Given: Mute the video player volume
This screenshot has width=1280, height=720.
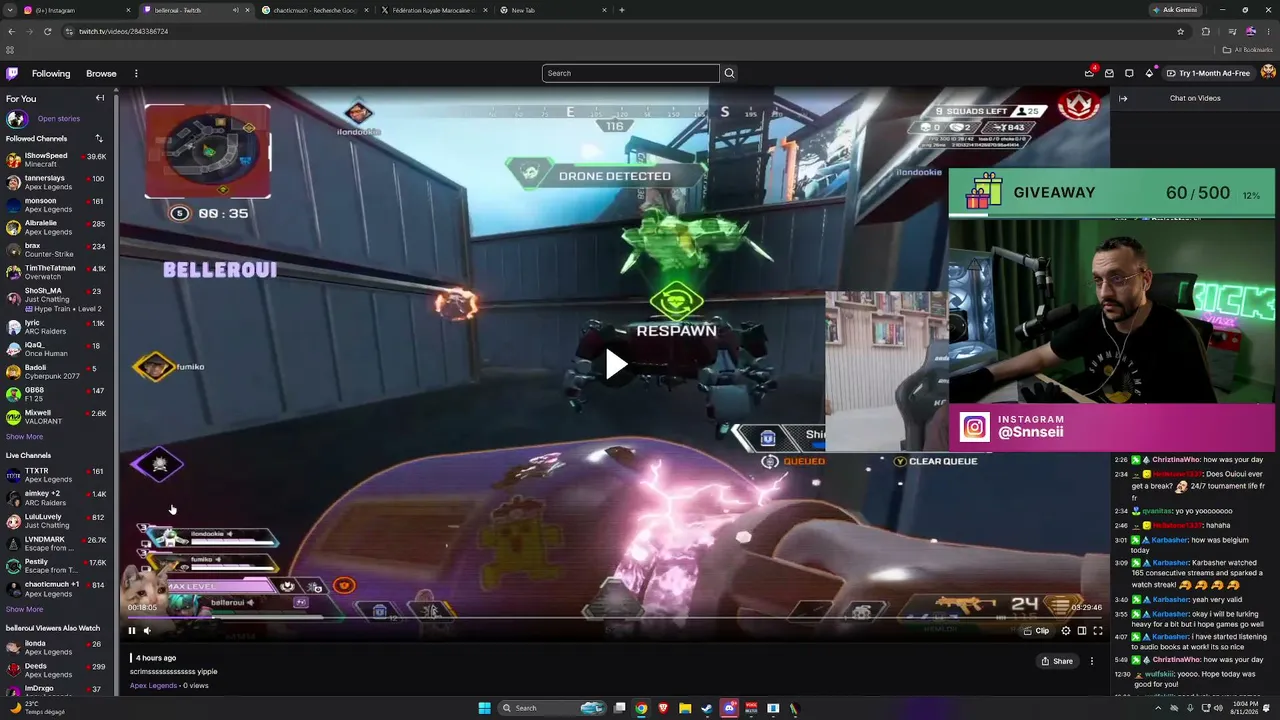Looking at the screenshot, I should point(147,631).
